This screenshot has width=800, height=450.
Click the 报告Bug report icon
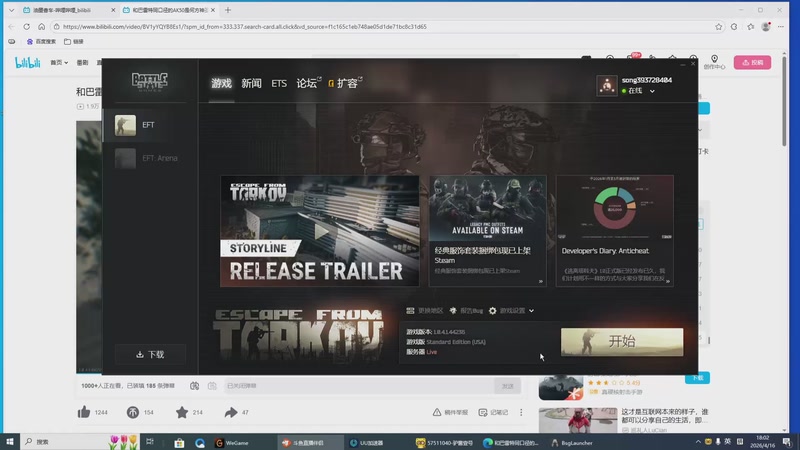453,311
